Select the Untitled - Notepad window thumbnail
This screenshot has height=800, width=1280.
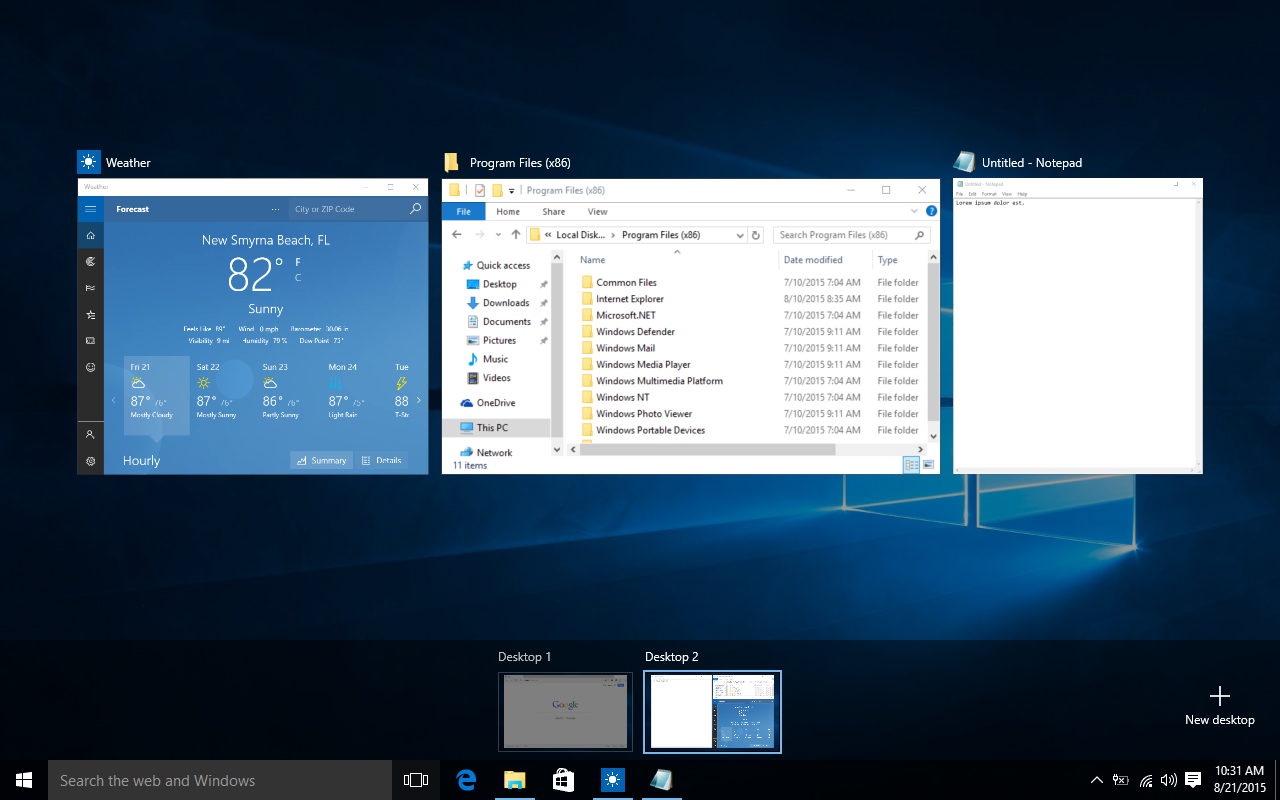1078,325
